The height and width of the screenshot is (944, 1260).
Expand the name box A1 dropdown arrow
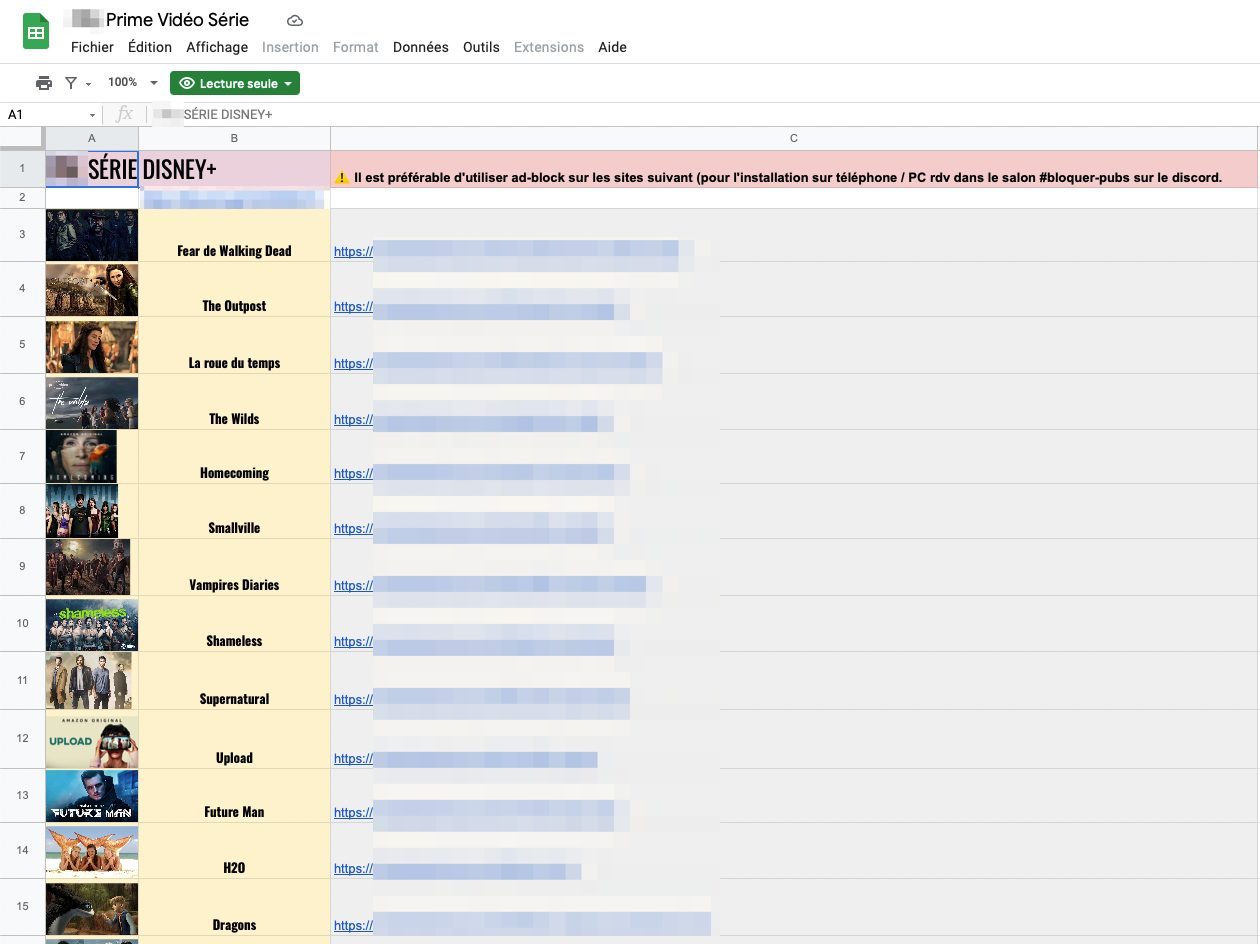(x=93, y=115)
